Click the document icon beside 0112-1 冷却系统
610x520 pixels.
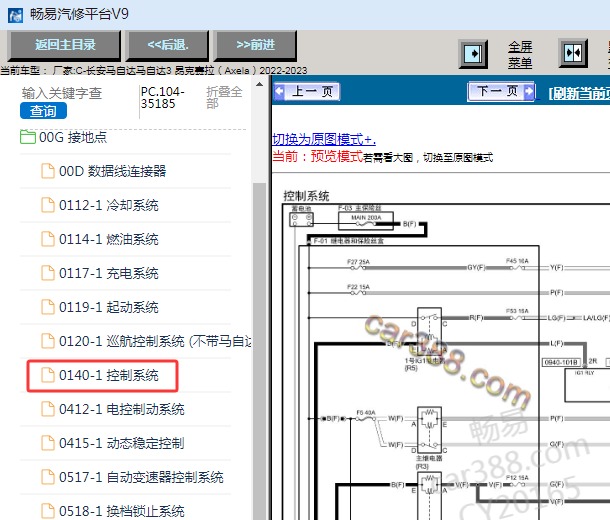[x=48, y=205]
